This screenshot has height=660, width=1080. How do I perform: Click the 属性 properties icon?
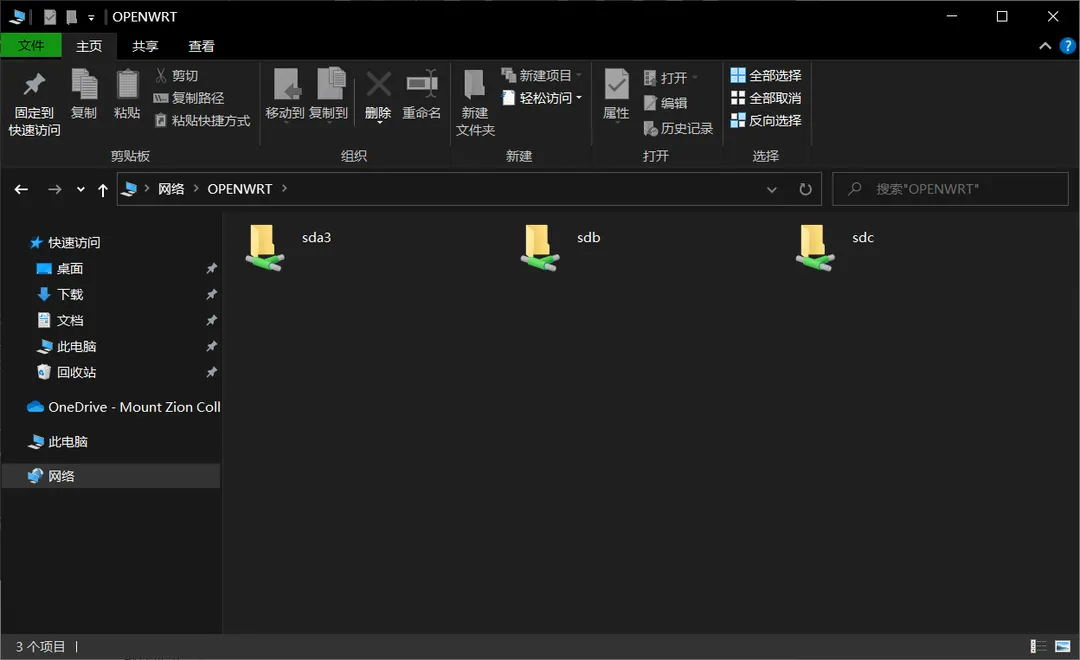pos(616,95)
